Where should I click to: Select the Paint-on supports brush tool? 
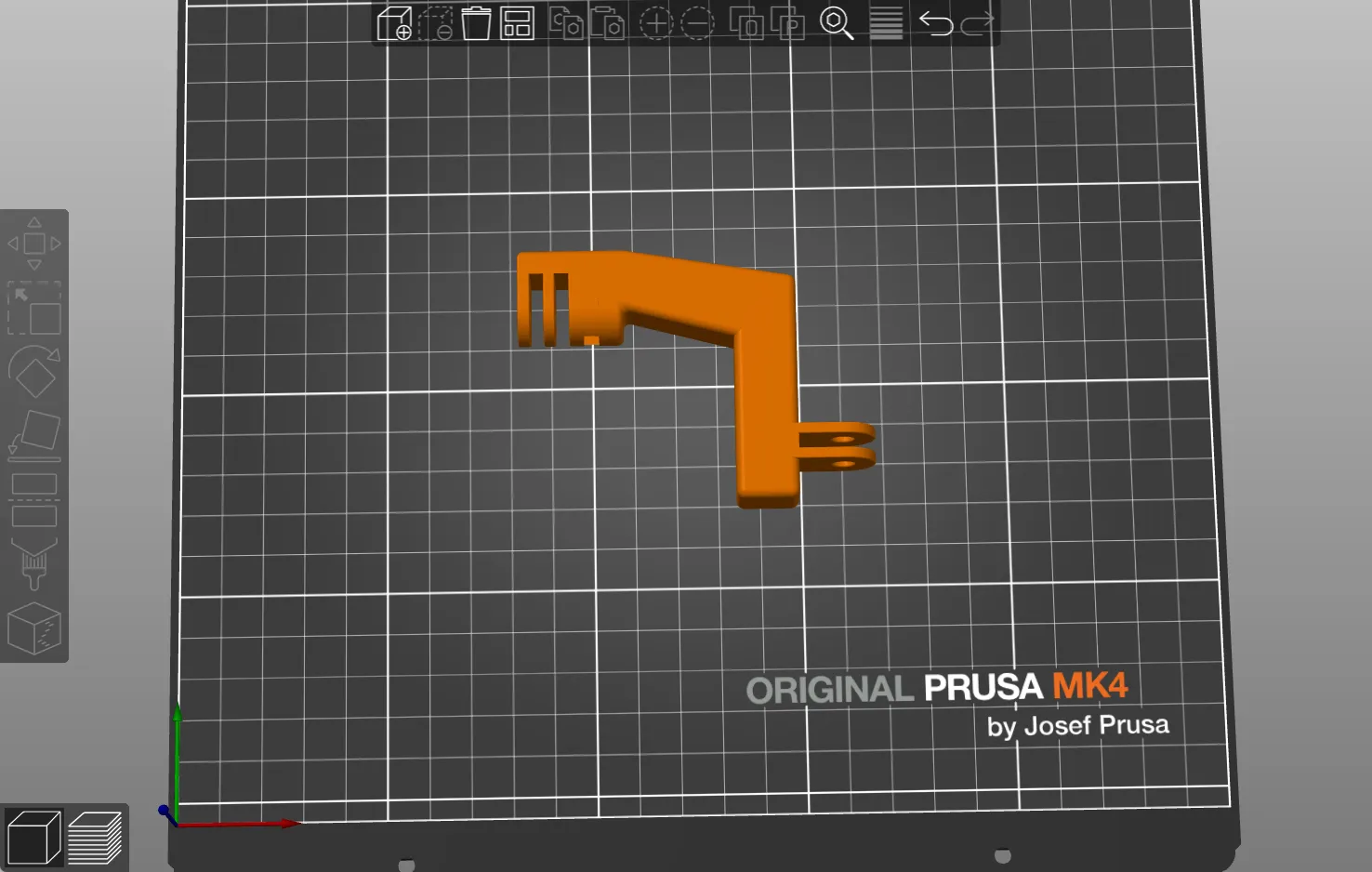[x=34, y=563]
